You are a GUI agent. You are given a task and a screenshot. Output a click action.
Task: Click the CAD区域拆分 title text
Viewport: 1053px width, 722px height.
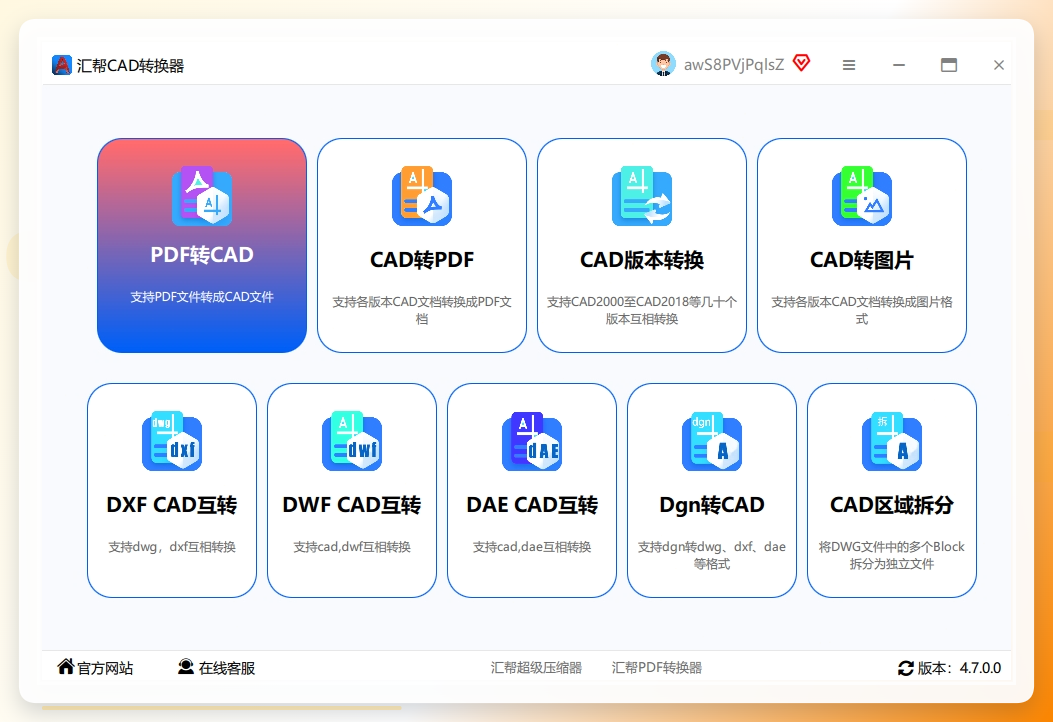pyautogui.click(x=892, y=505)
